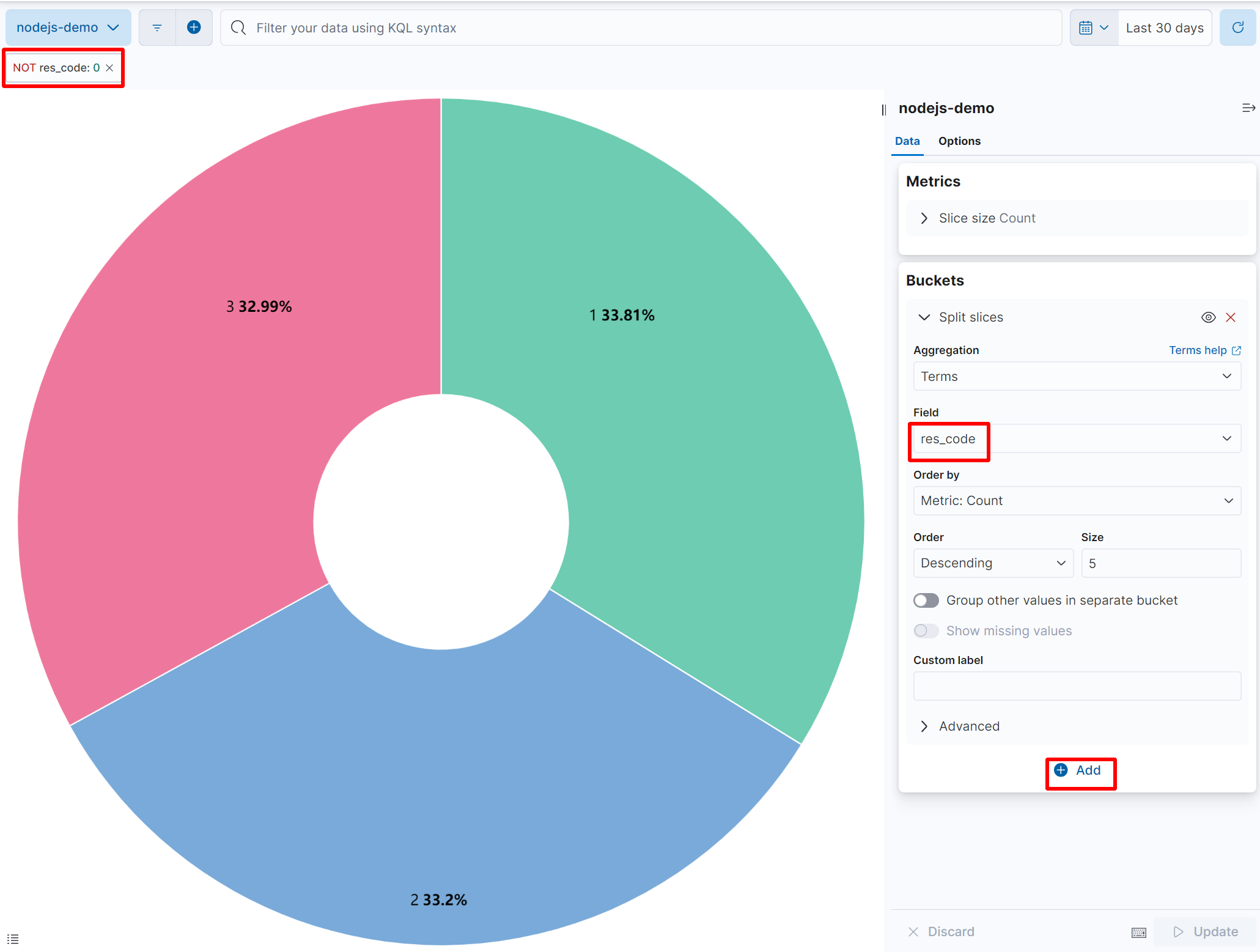Enable Group other values in separate bucket
Image resolution: width=1260 pixels, height=952 pixels.
(926, 600)
